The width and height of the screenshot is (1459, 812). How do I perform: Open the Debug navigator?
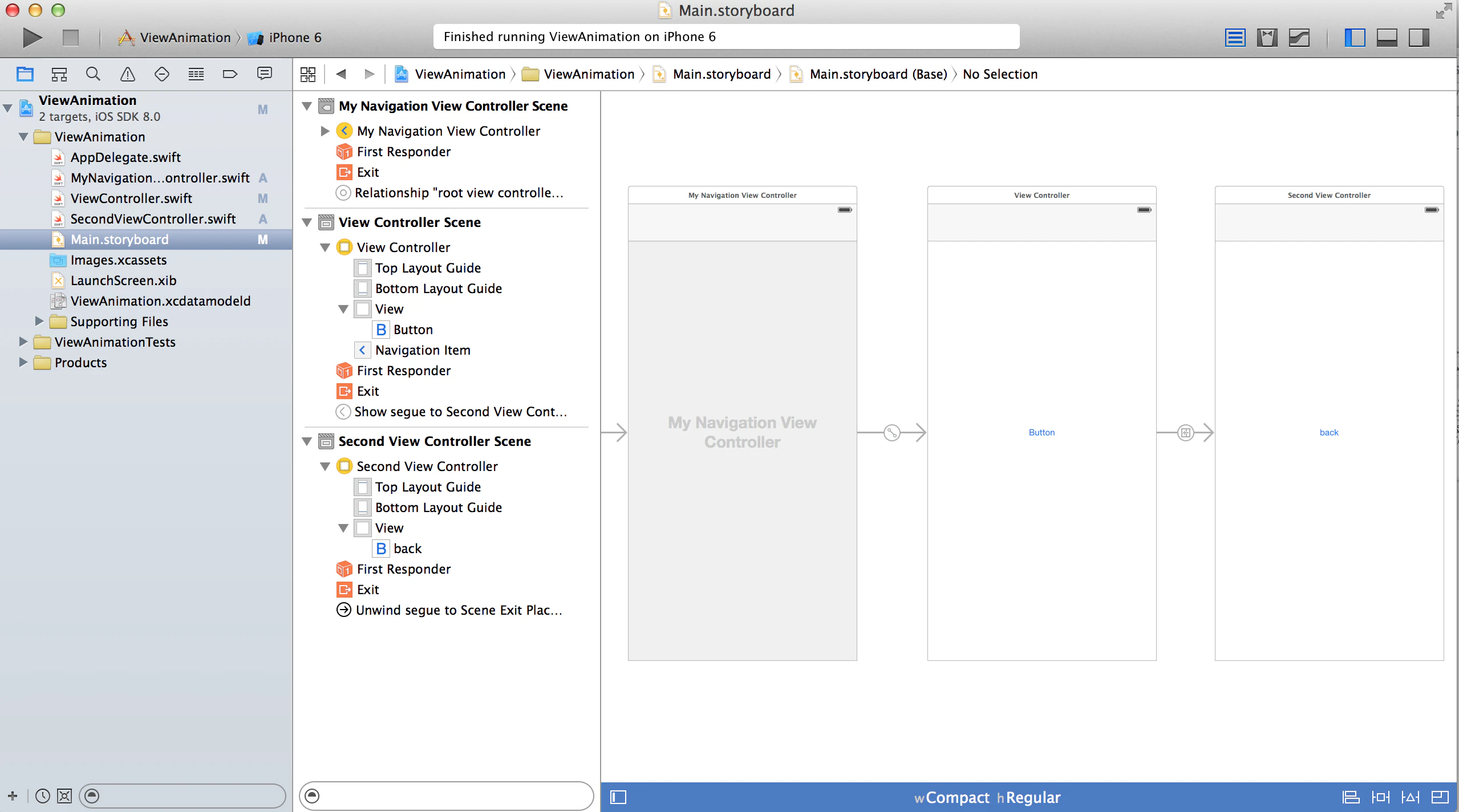(196, 74)
